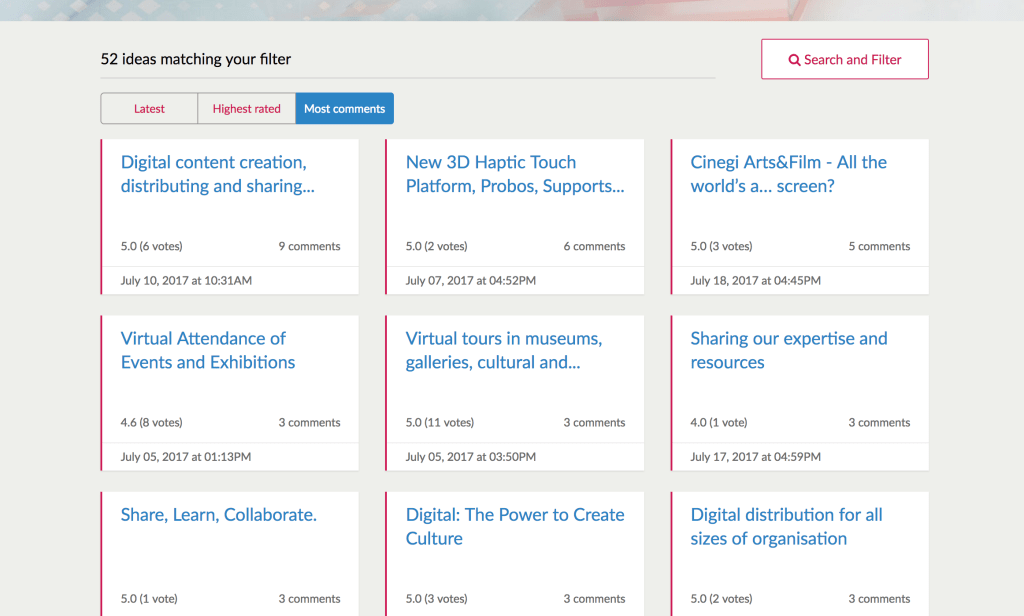Viewport: 1024px width, 616px height.
Task: Click the date 'July 18, 2017 at 04:45PM'
Action: point(756,281)
